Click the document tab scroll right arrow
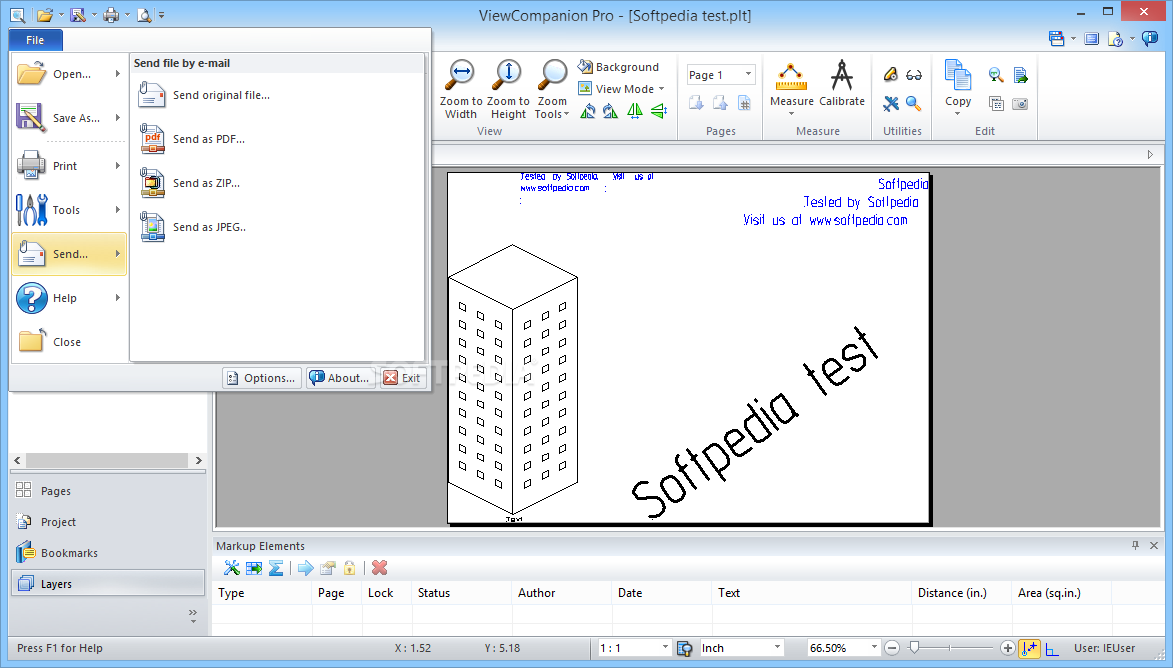This screenshot has width=1173, height=668. 1150,155
